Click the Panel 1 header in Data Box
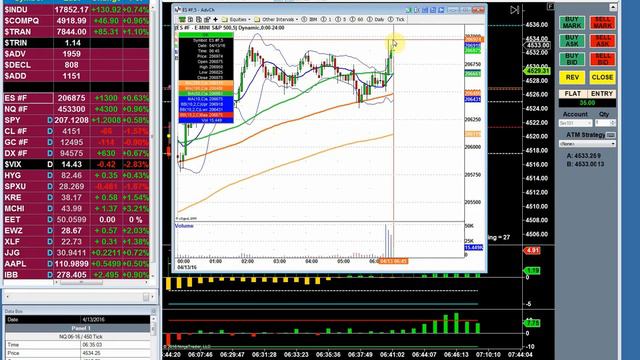This screenshot has height=360, width=640. [x=78, y=328]
